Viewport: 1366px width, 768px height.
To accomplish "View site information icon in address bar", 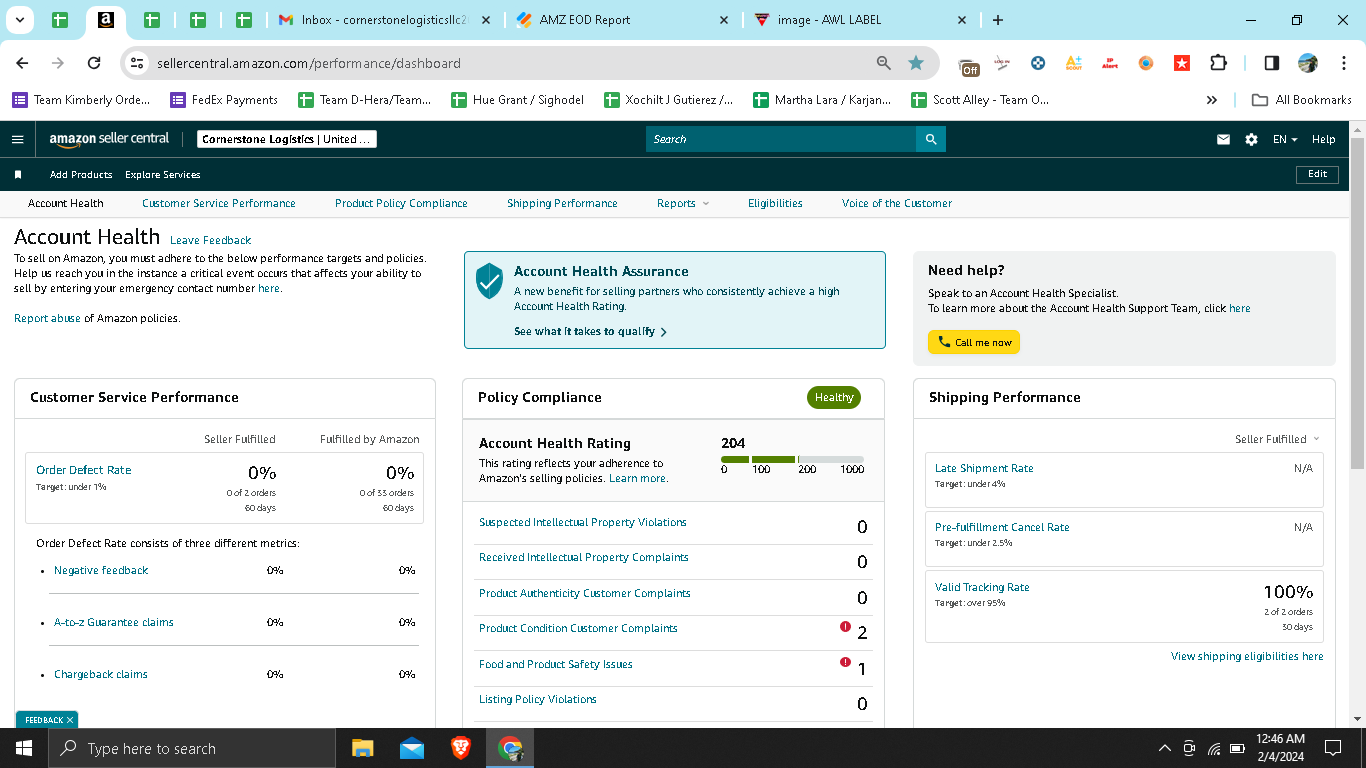I will [138, 63].
